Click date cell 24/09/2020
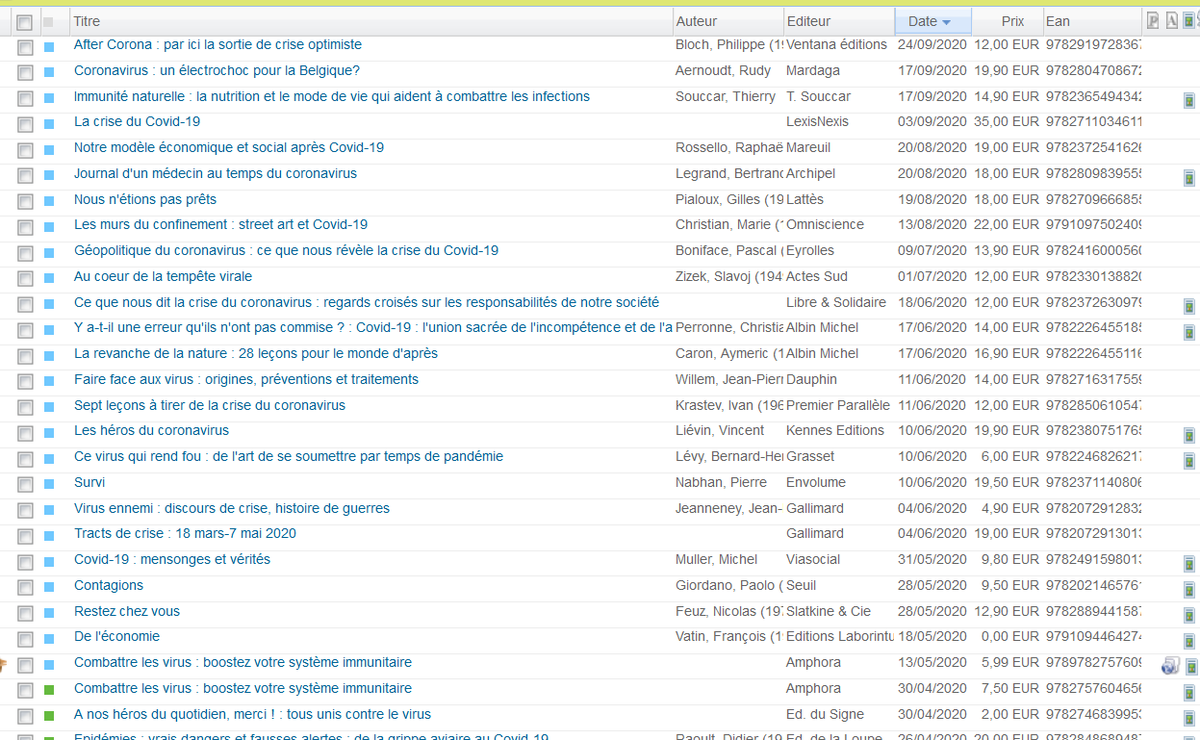 point(932,44)
